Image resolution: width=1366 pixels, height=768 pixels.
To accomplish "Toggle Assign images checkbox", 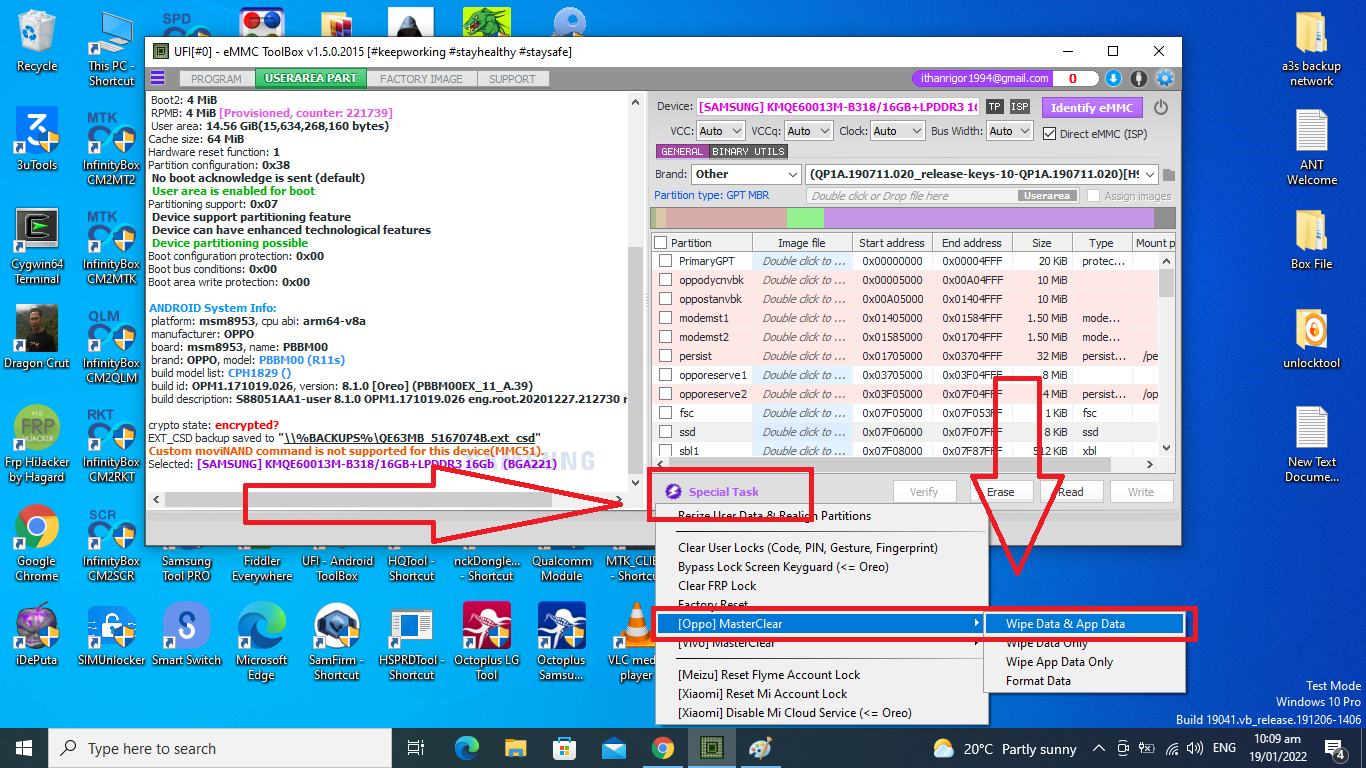I will click(1094, 196).
